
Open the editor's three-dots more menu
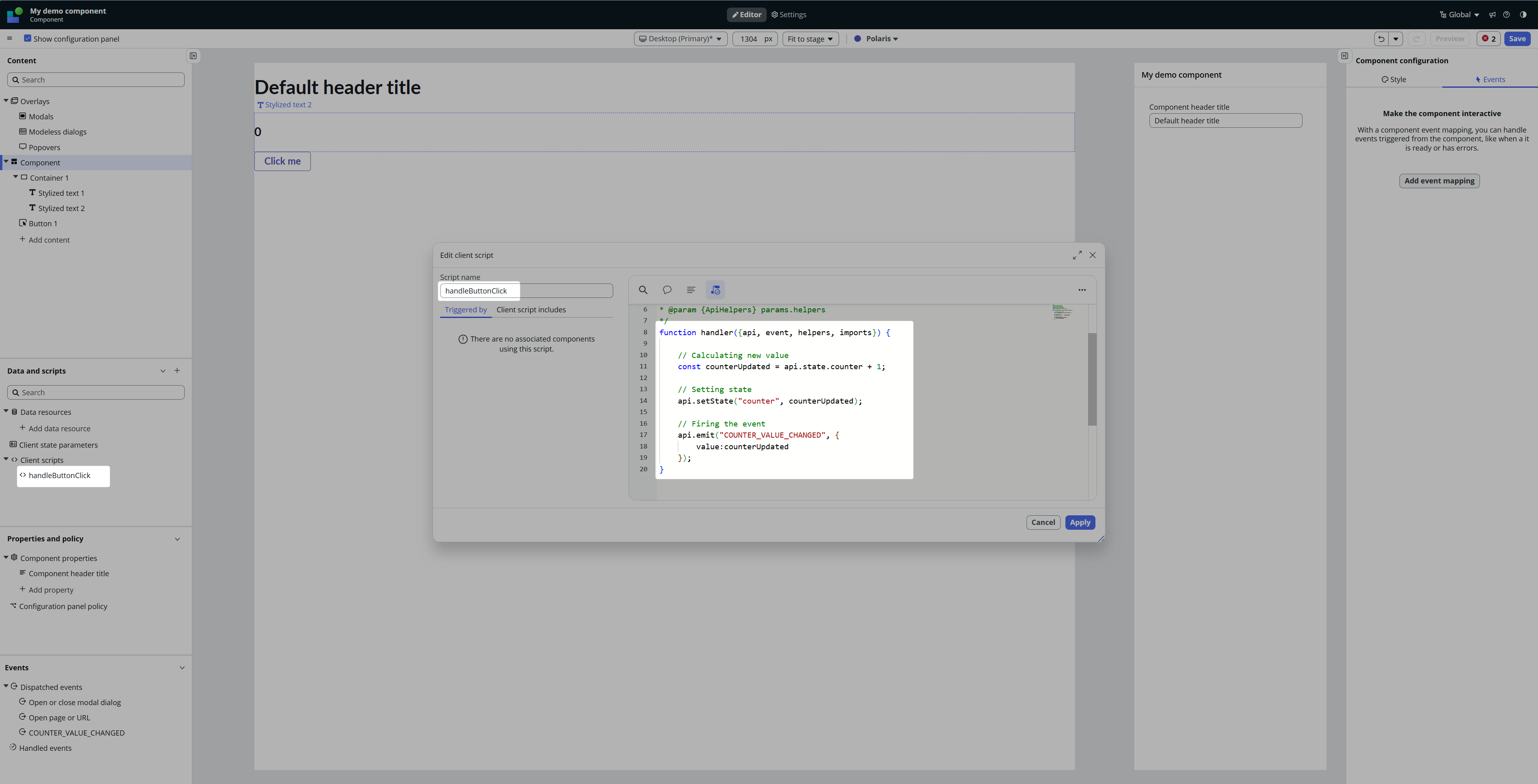[1082, 290]
